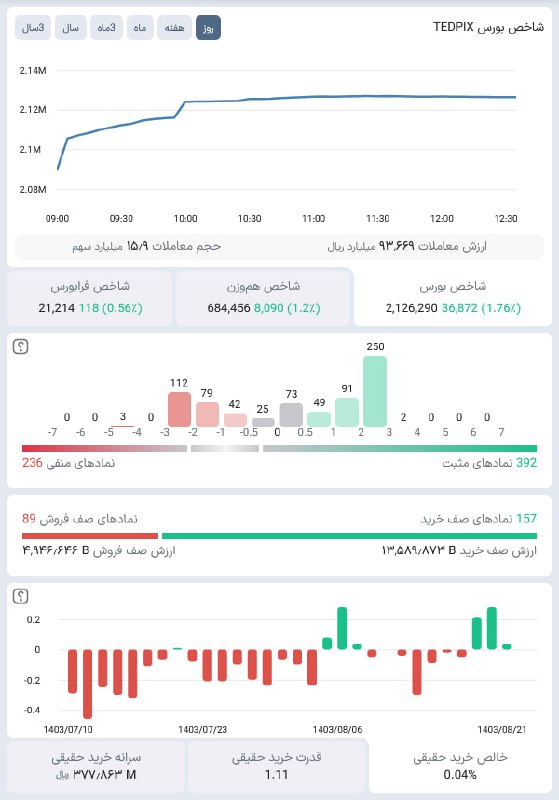This screenshot has width=559, height=800.
Task: Click the blue TEDPIX line at 10:00
Action: point(185,102)
